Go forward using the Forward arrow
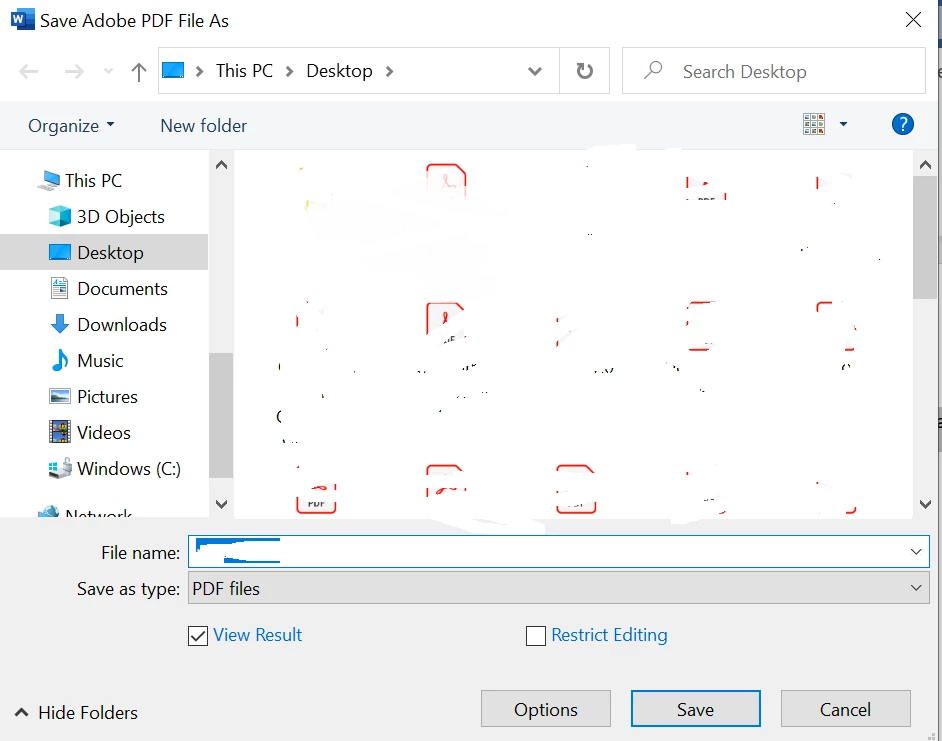 coord(74,72)
